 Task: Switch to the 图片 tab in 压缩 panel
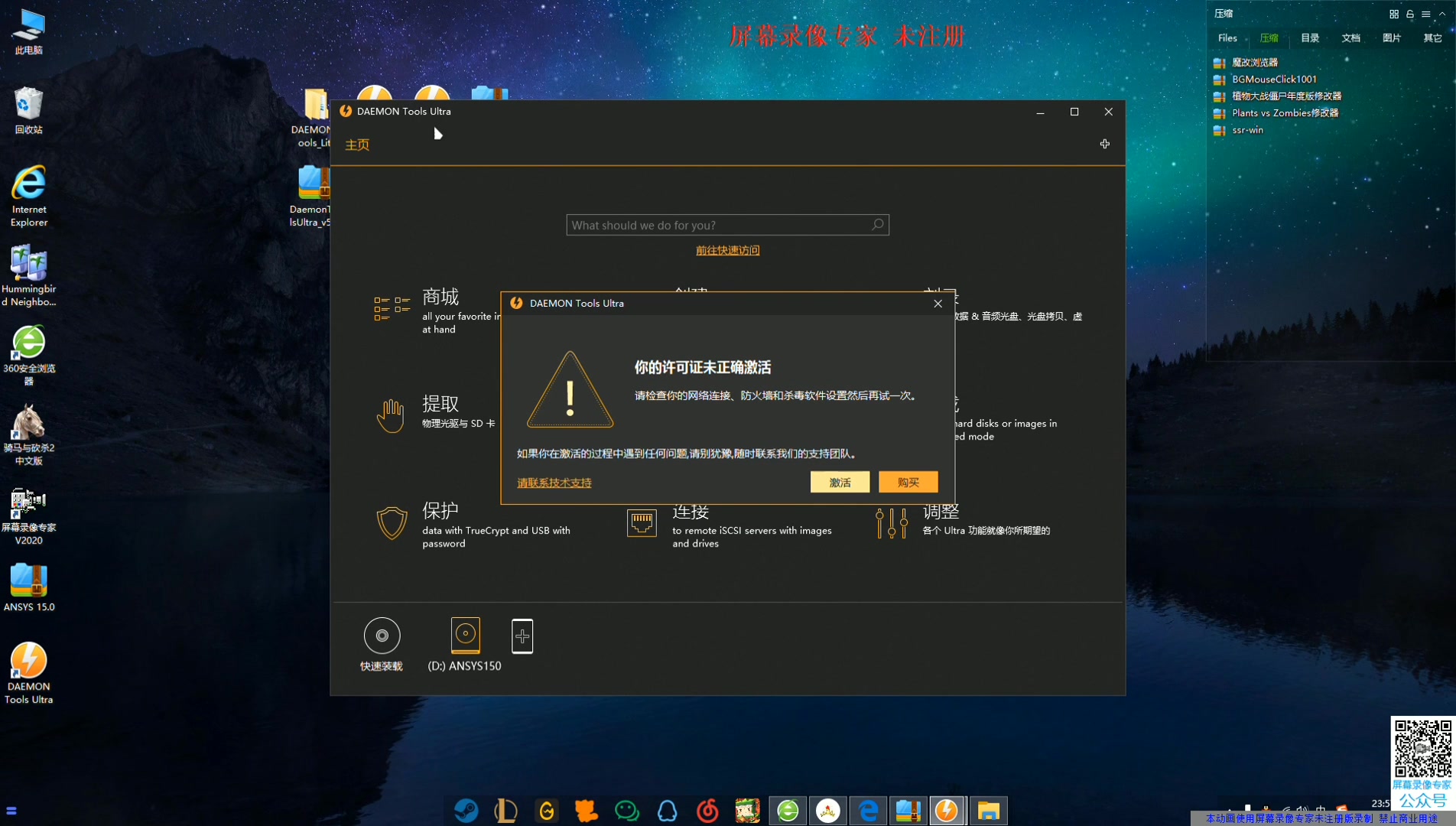[x=1392, y=38]
